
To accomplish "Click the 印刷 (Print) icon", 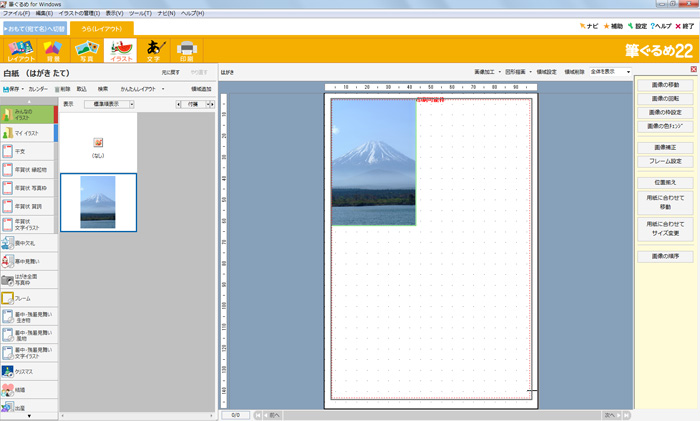I will pos(186,49).
